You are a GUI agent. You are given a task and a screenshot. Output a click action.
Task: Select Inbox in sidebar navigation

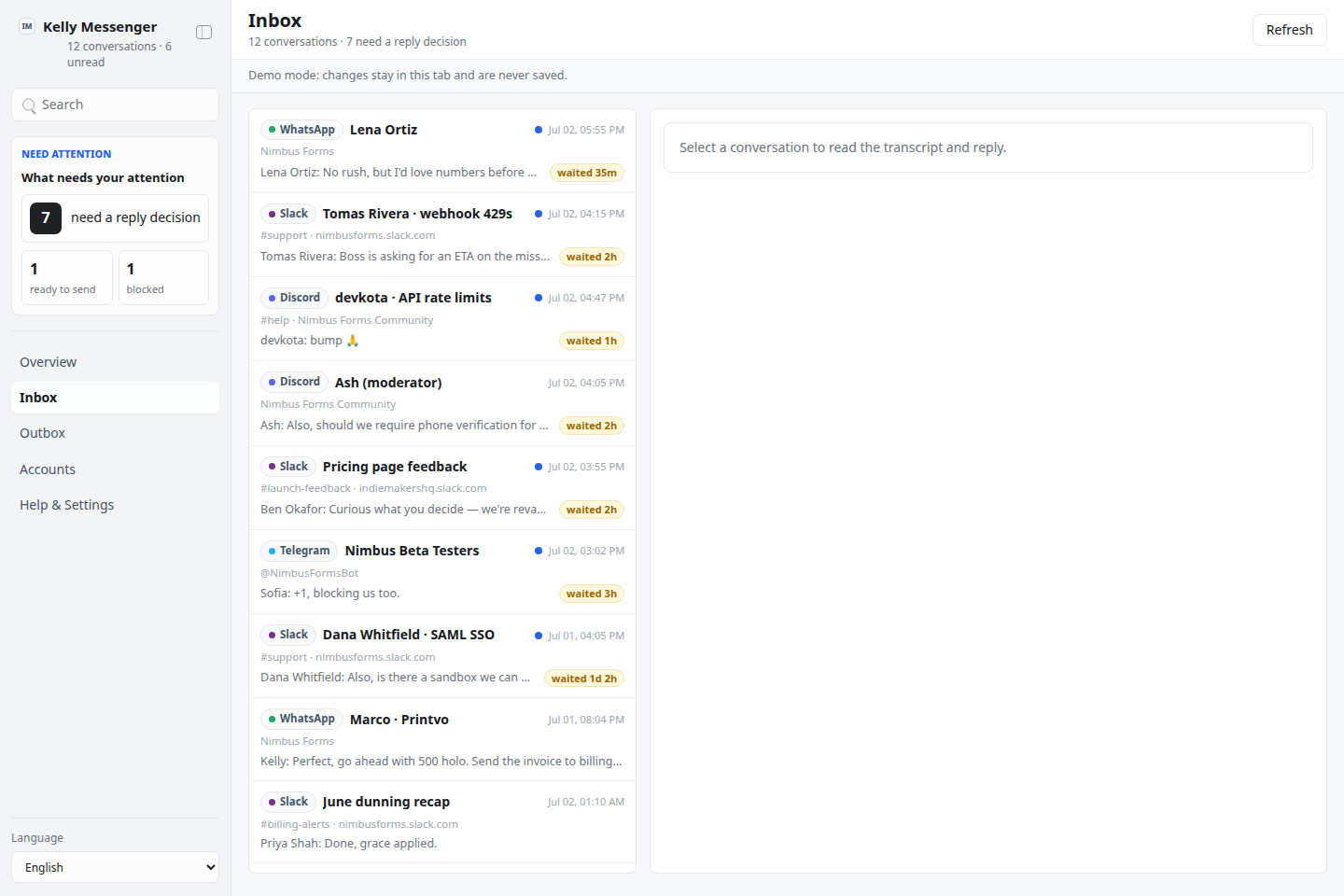115,398
